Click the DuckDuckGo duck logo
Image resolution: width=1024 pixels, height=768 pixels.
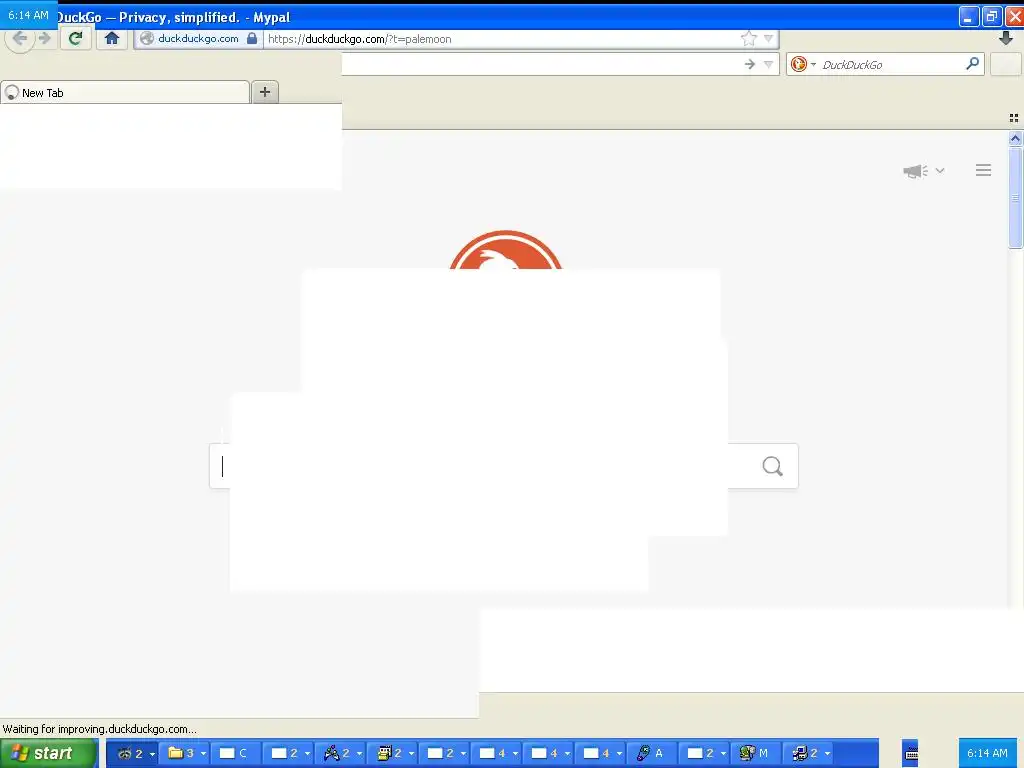click(x=506, y=249)
